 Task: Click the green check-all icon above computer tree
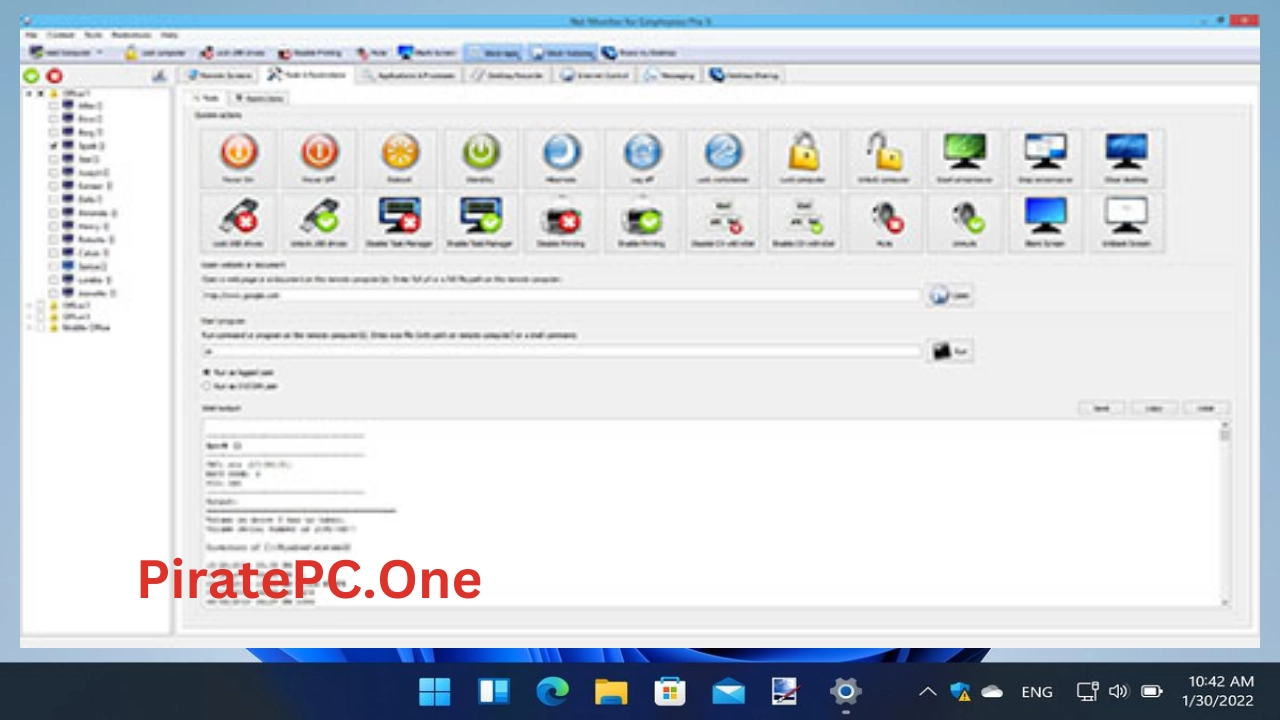point(32,76)
